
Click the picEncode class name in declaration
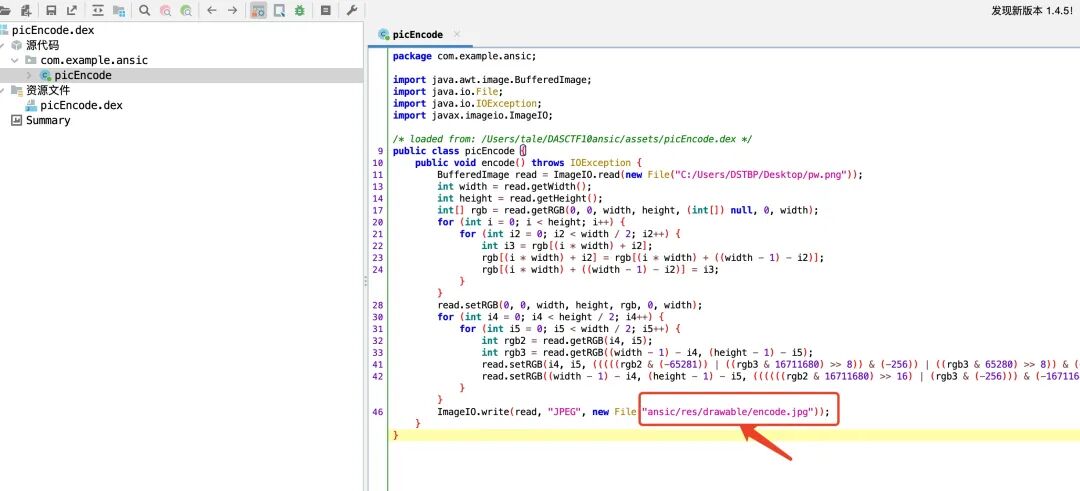click(490, 151)
